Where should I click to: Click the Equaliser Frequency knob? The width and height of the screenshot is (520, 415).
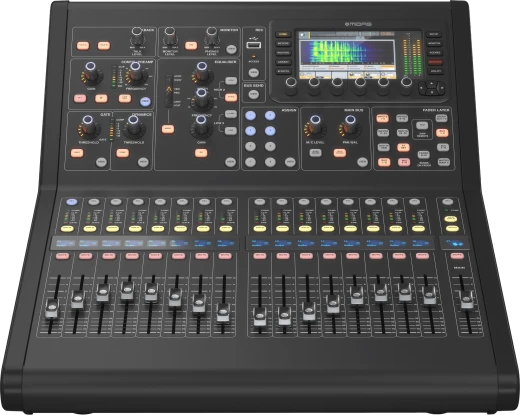pyautogui.click(x=201, y=100)
